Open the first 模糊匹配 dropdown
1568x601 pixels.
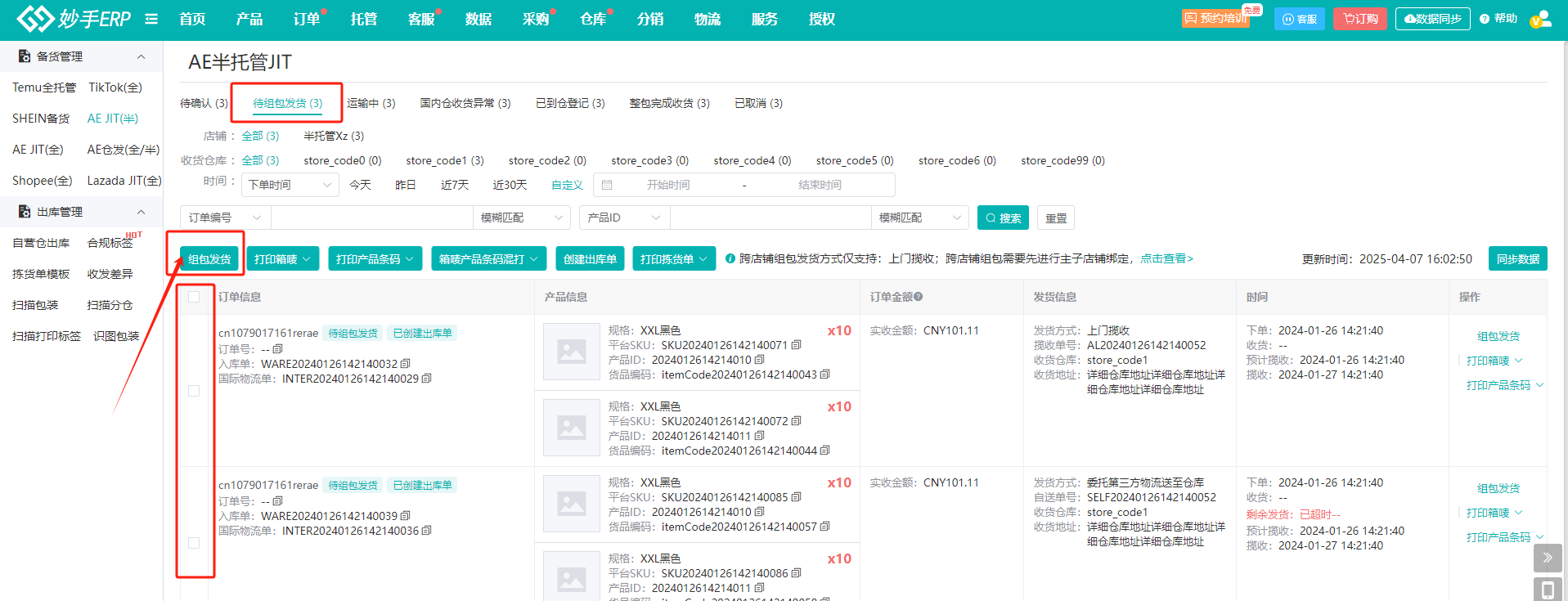click(522, 218)
